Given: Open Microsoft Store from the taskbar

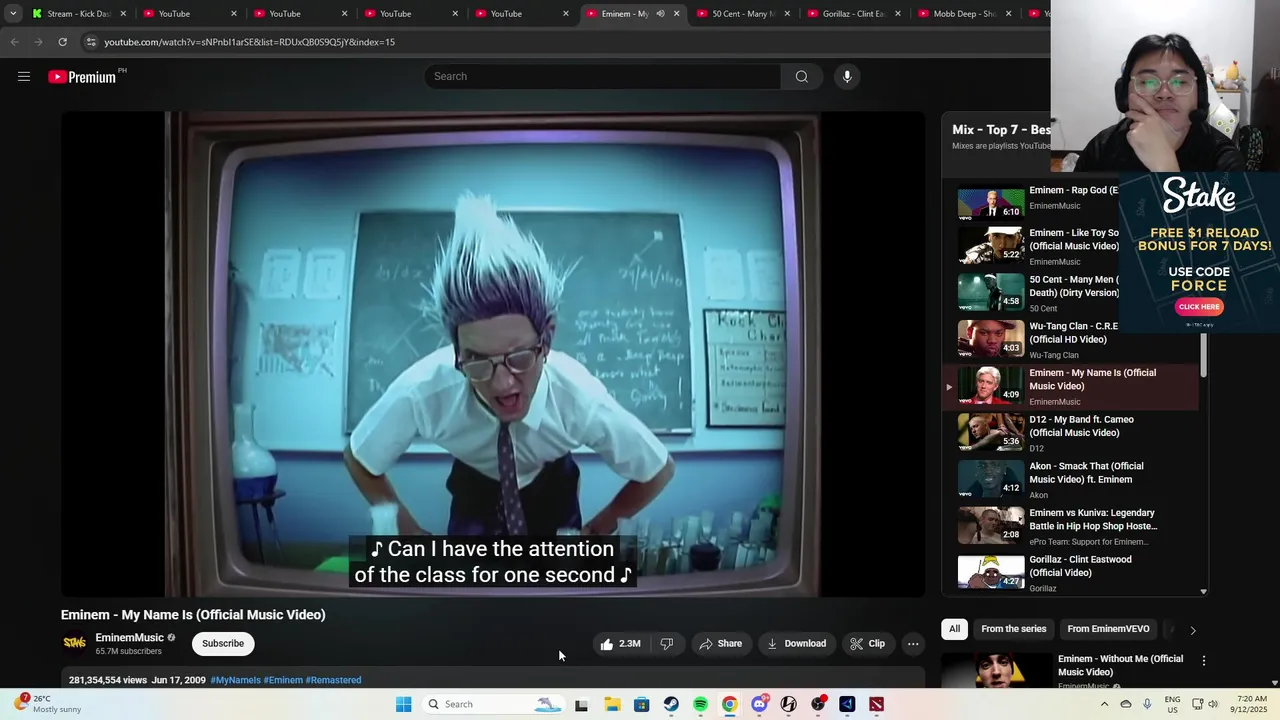Looking at the screenshot, I should tap(641, 704).
